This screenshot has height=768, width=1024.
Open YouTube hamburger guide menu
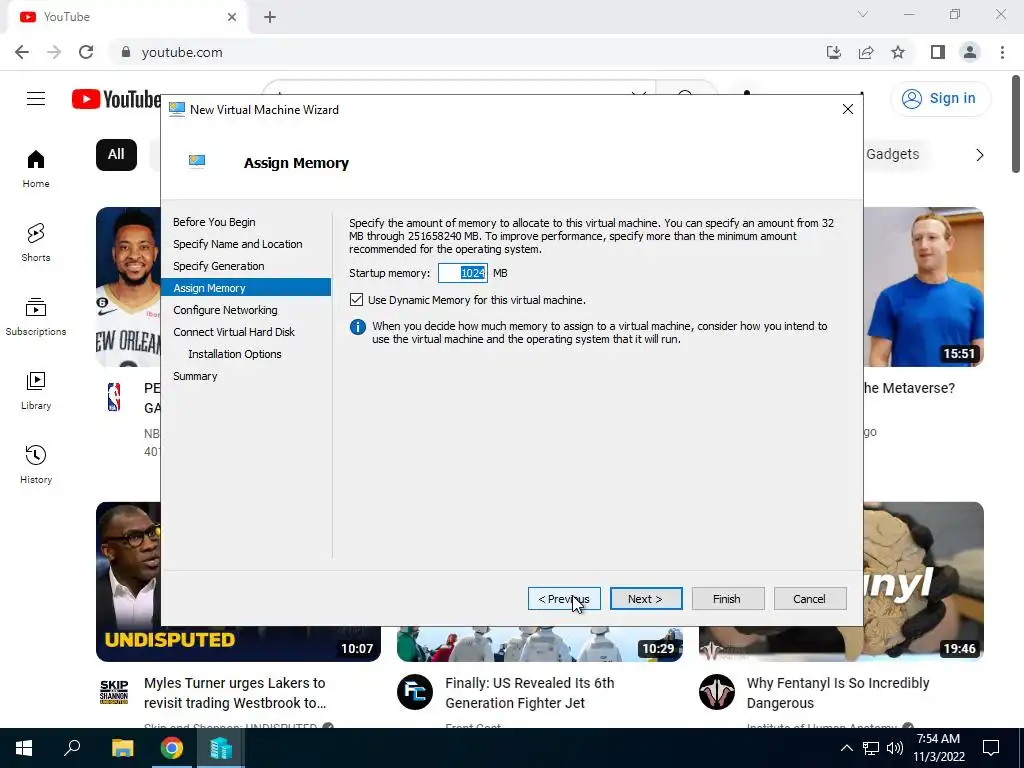36,99
